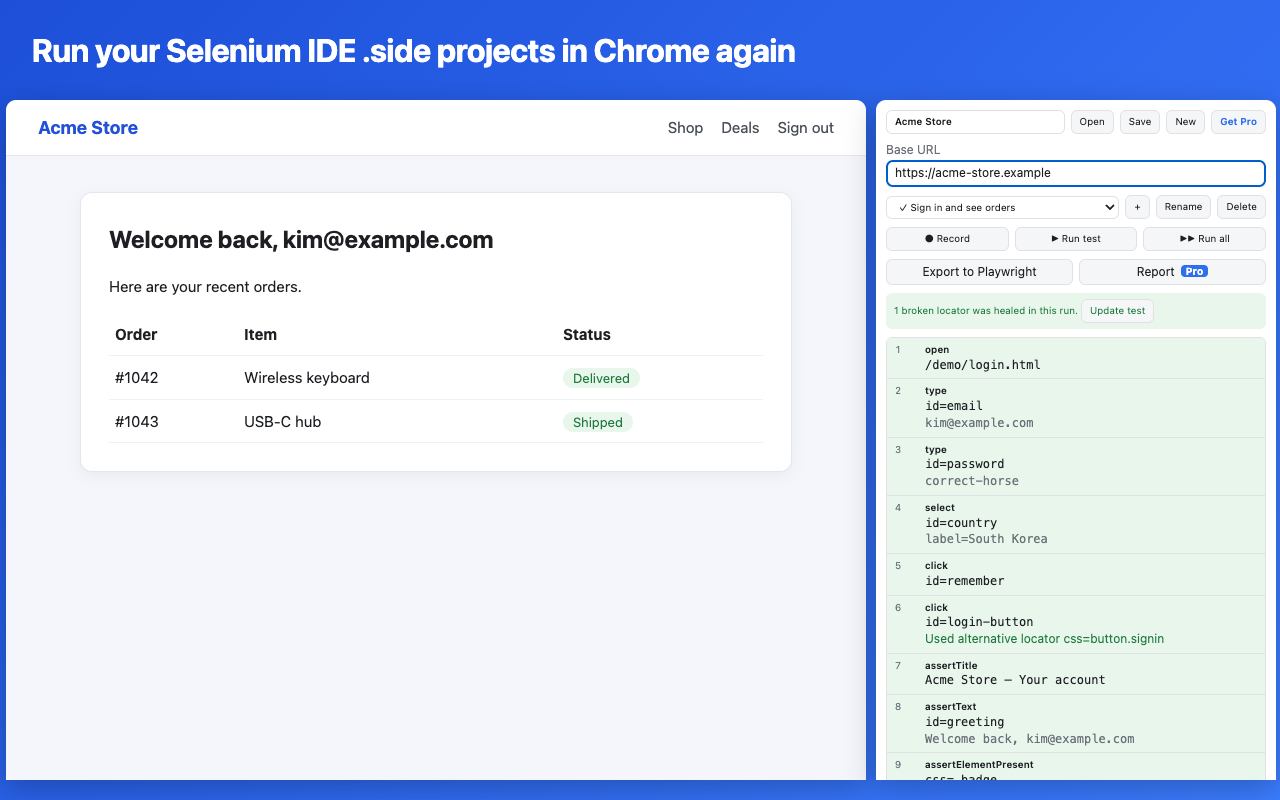1280x800 pixels.
Task: Run the current test
Action: (x=1076, y=239)
